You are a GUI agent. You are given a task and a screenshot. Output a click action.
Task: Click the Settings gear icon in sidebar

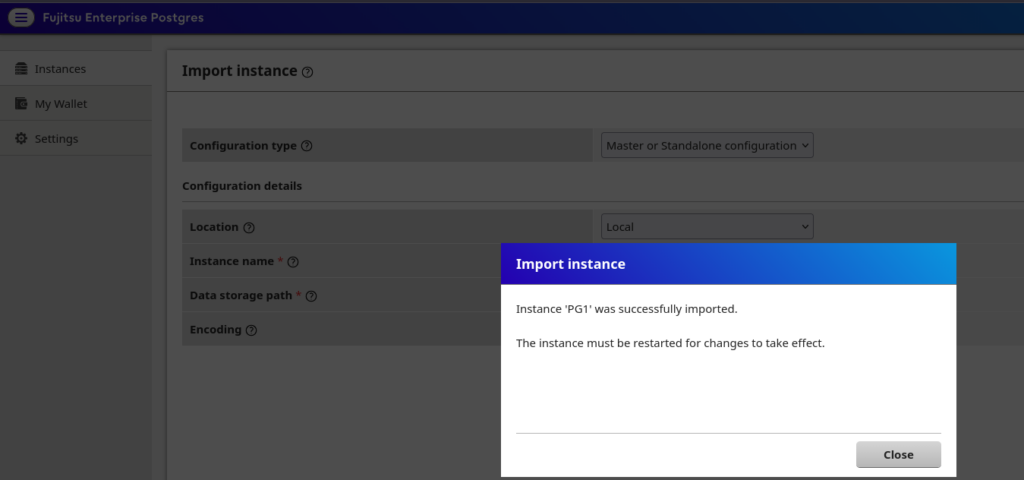pos(21,139)
